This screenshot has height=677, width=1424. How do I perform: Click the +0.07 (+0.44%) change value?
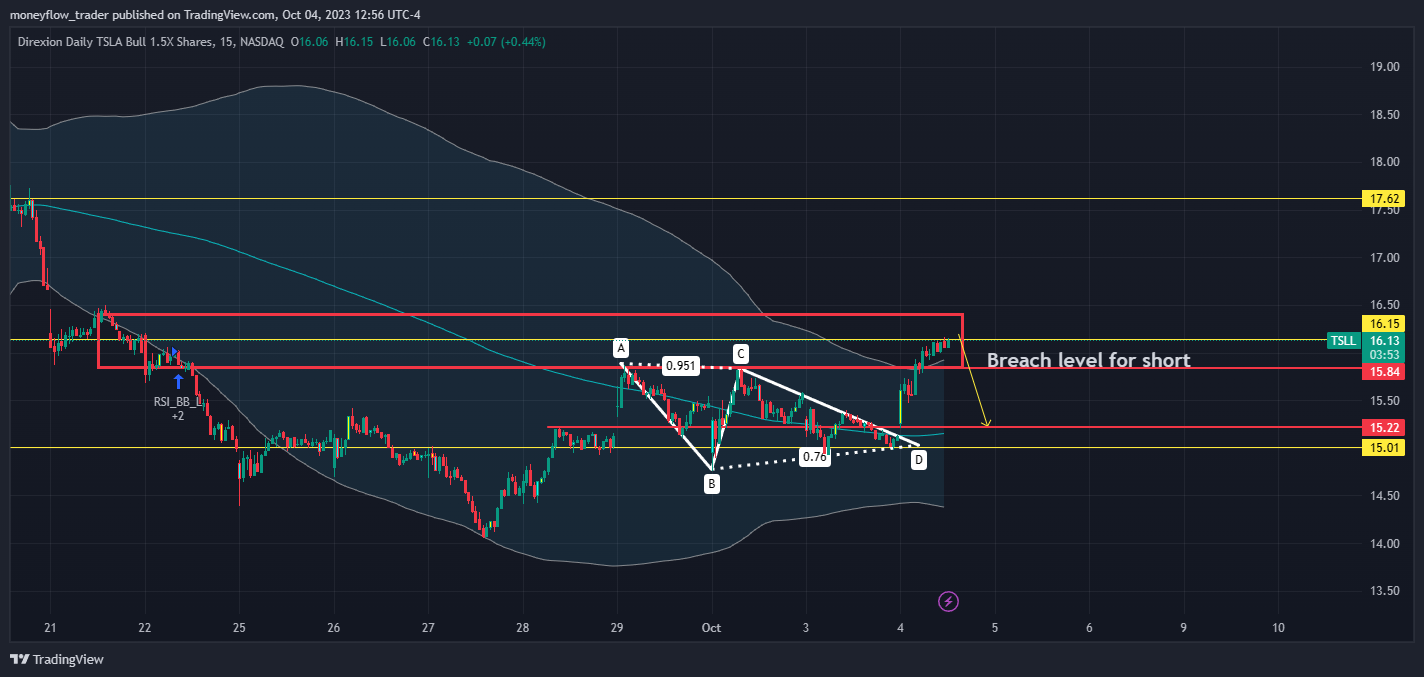(x=506, y=41)
